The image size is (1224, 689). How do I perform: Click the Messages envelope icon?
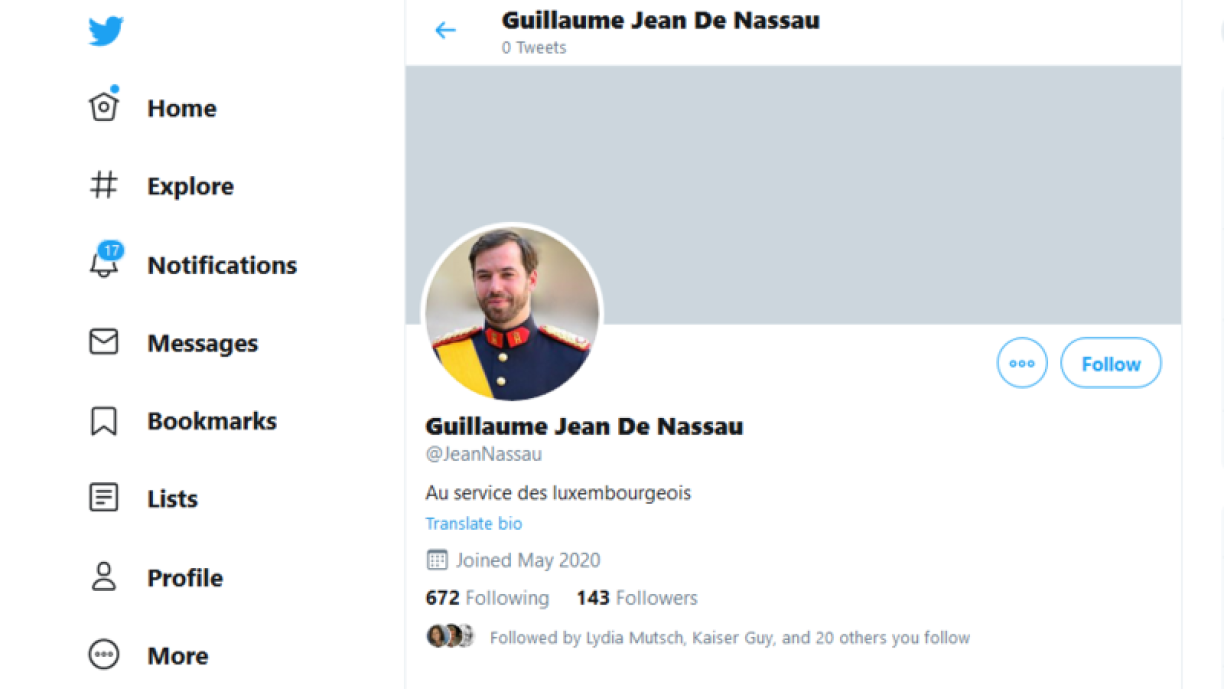click(x=104, y=342)
